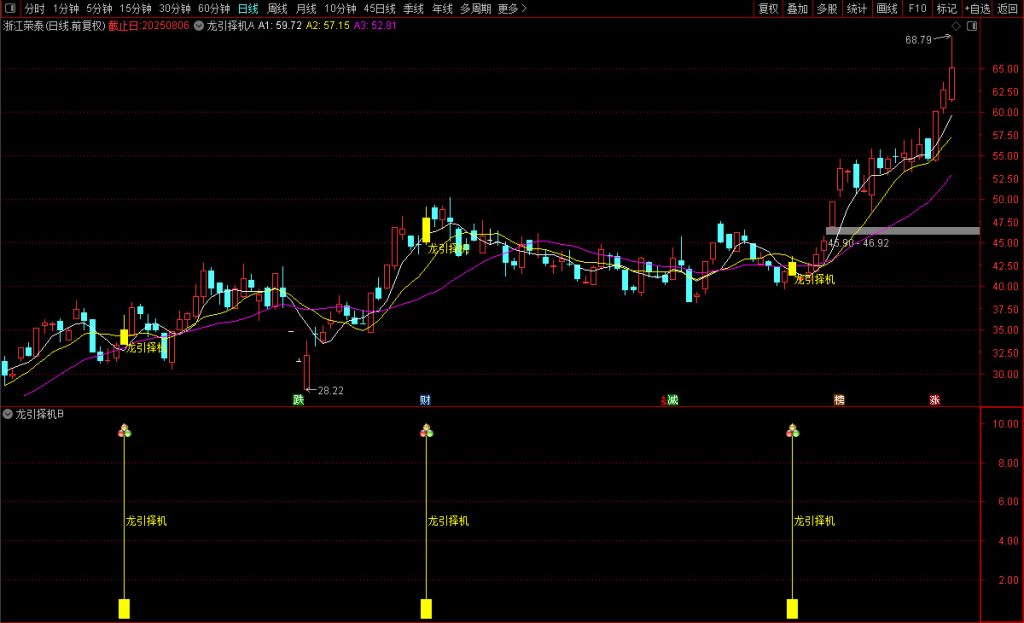Click the blue 财 event marker
Viewport: 1024px width, 623px height.
pos(425,400)
